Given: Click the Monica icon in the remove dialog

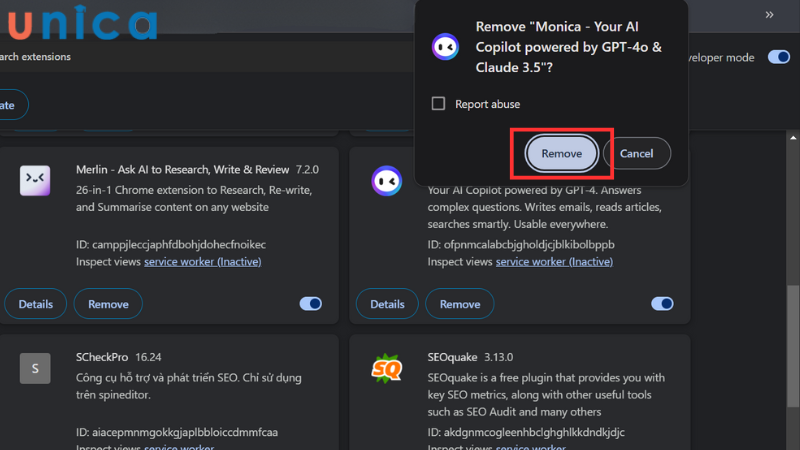Looking at the screenshot, I should coord(445,46).
